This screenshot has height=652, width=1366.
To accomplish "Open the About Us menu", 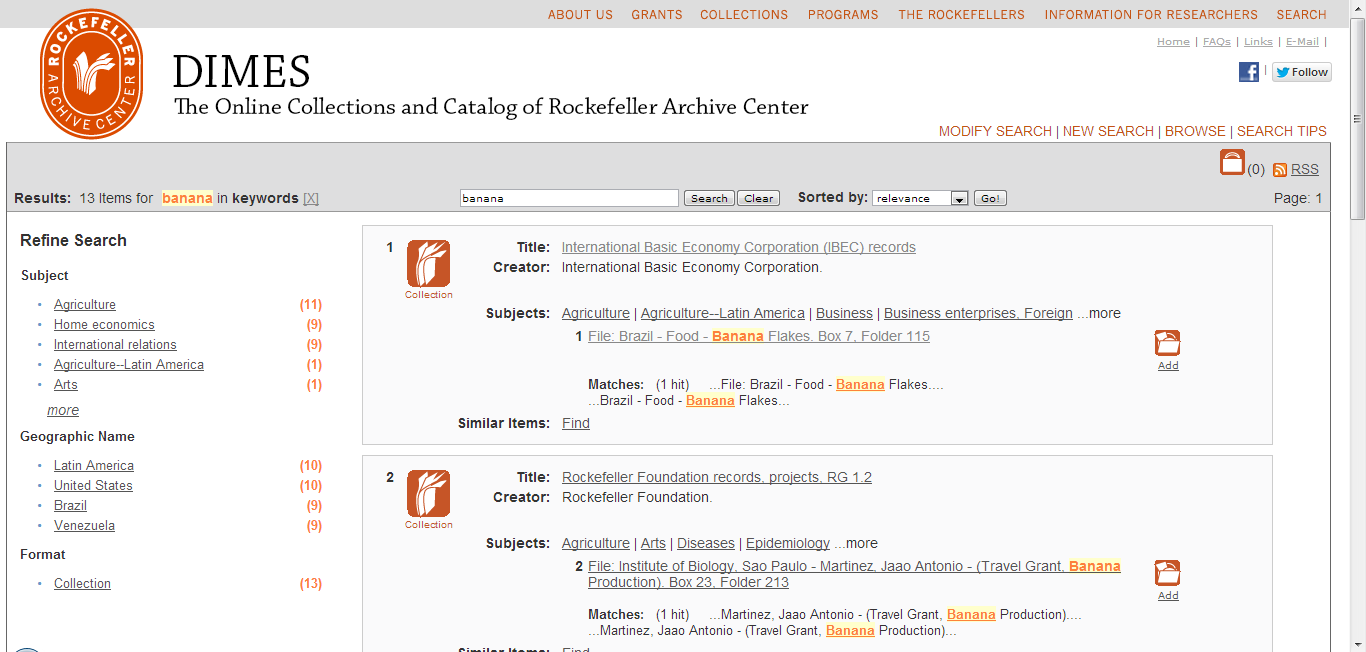I will pyautogui.click(x=580, y=15).
